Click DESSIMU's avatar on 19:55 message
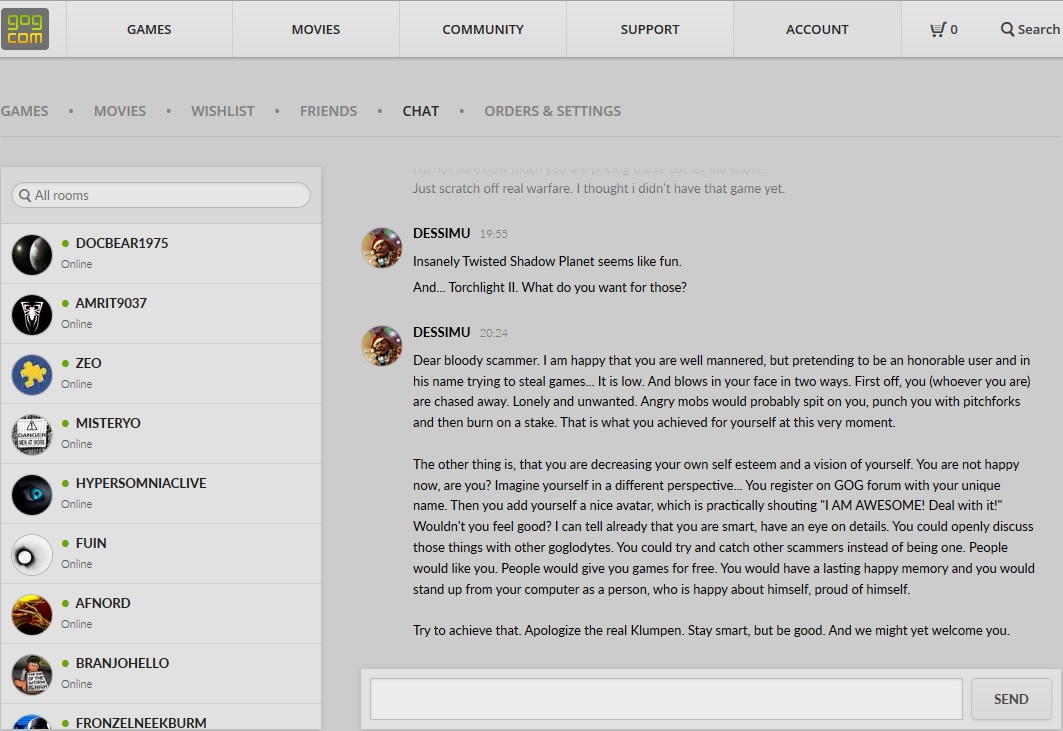 point(382,248)
